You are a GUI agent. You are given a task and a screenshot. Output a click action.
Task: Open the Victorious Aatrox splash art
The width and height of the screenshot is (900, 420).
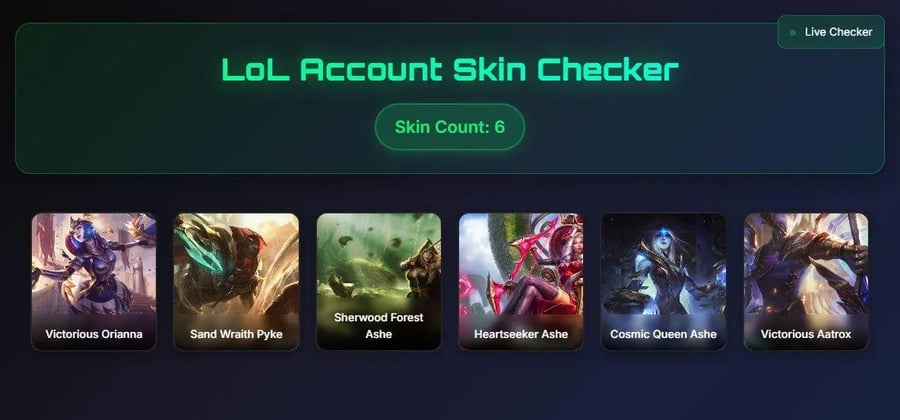[x=806, y=264]
